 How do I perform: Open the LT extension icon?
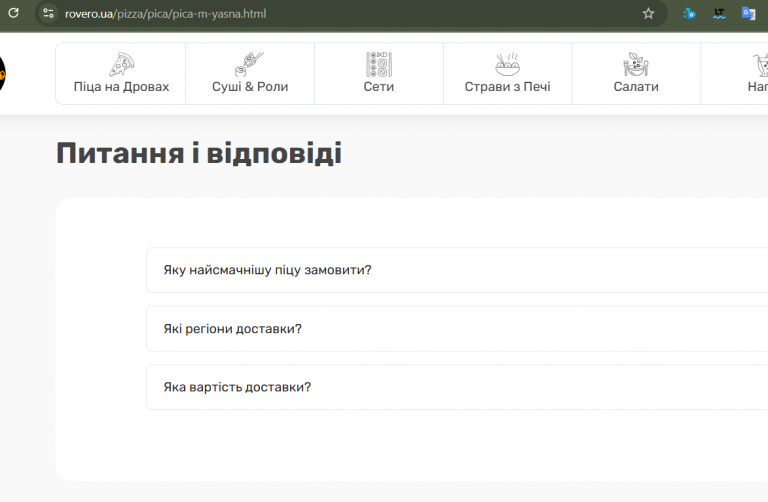click(719, 13)
